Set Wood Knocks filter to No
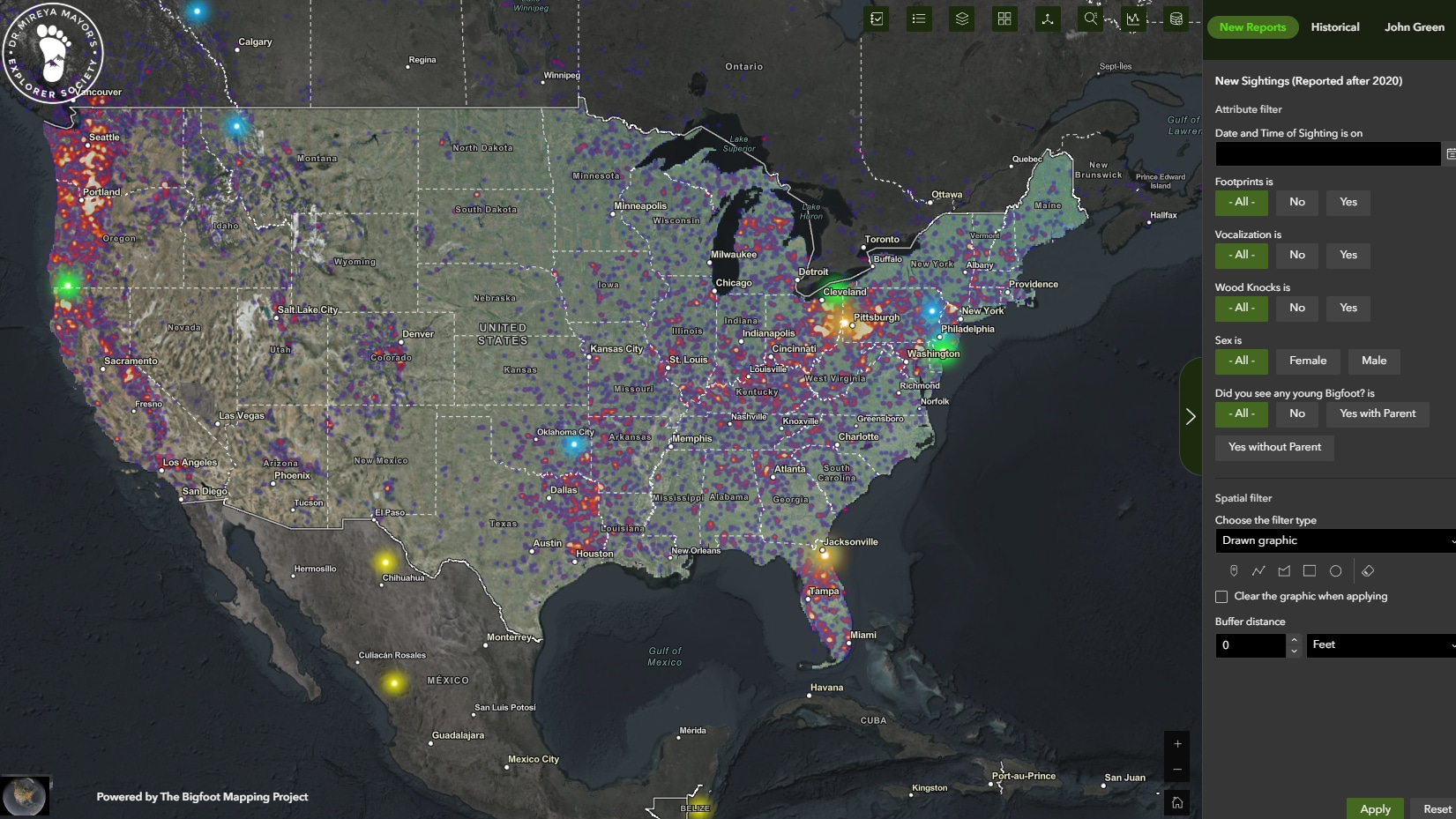1456x819 pixels. 1296,308
